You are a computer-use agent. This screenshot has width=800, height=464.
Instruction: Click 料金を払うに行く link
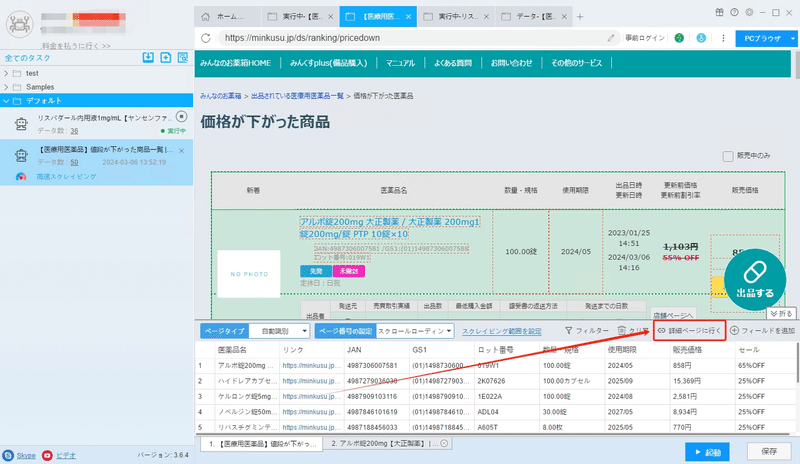76,46
